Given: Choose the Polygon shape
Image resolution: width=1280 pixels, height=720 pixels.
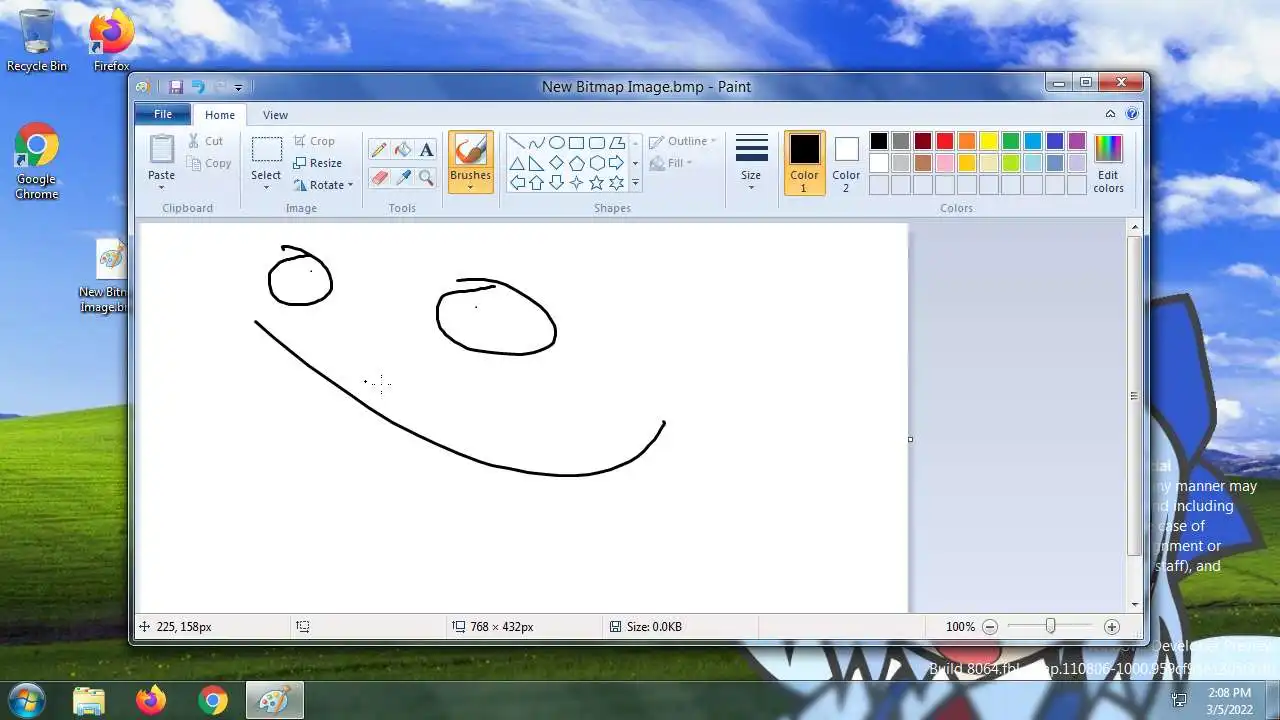Looking at the screenshot, I should (617, 143).
